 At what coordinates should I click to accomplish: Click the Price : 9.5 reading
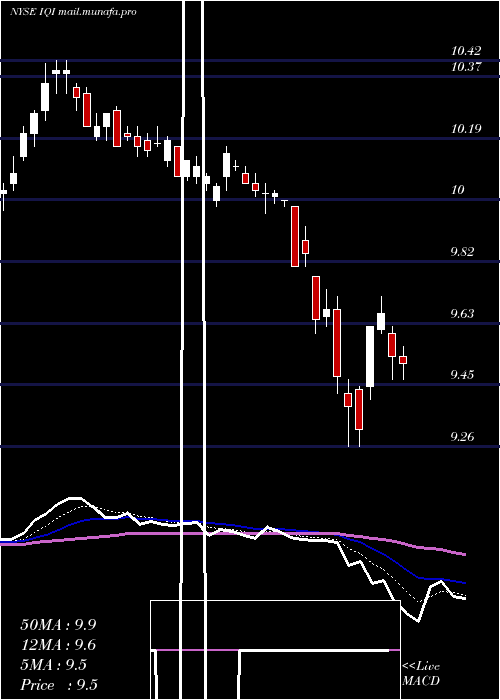point(59,685)
